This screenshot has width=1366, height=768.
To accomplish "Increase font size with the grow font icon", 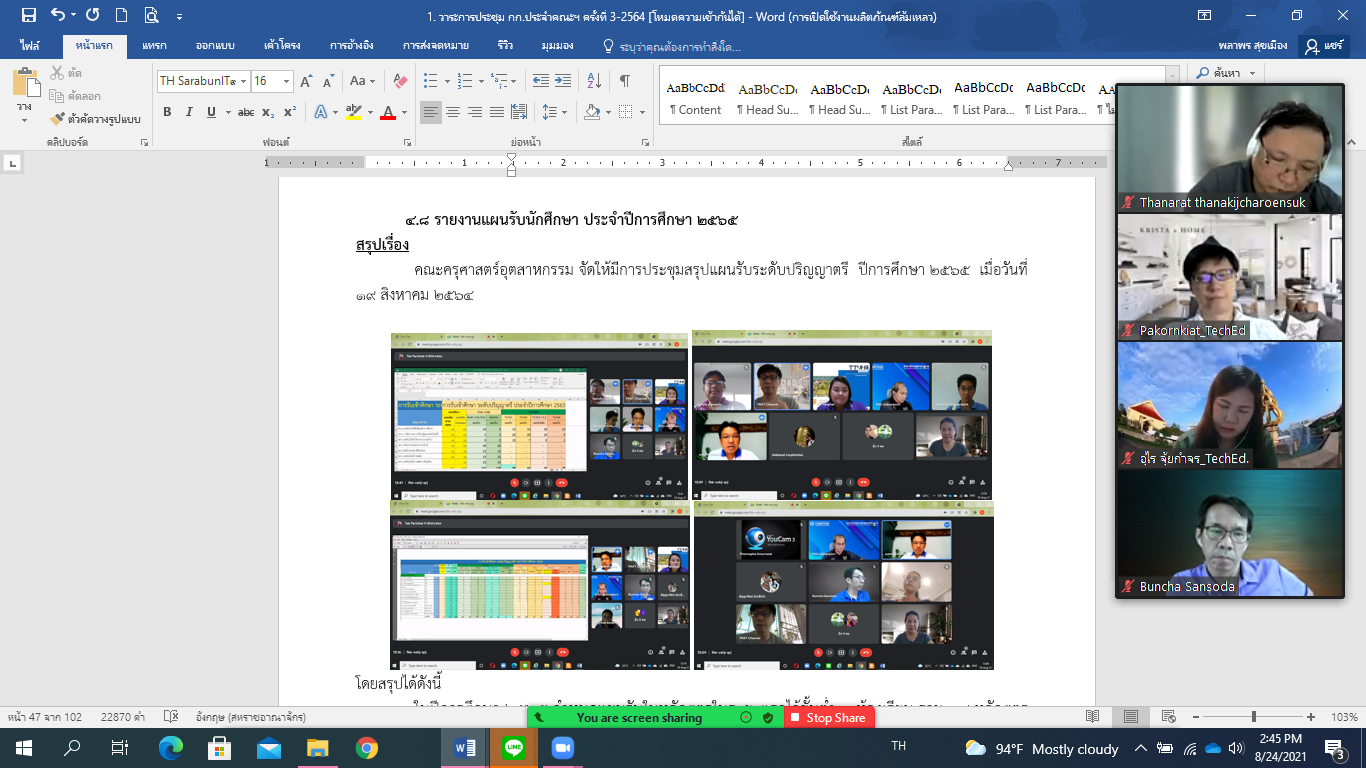I will click(307, 81).
